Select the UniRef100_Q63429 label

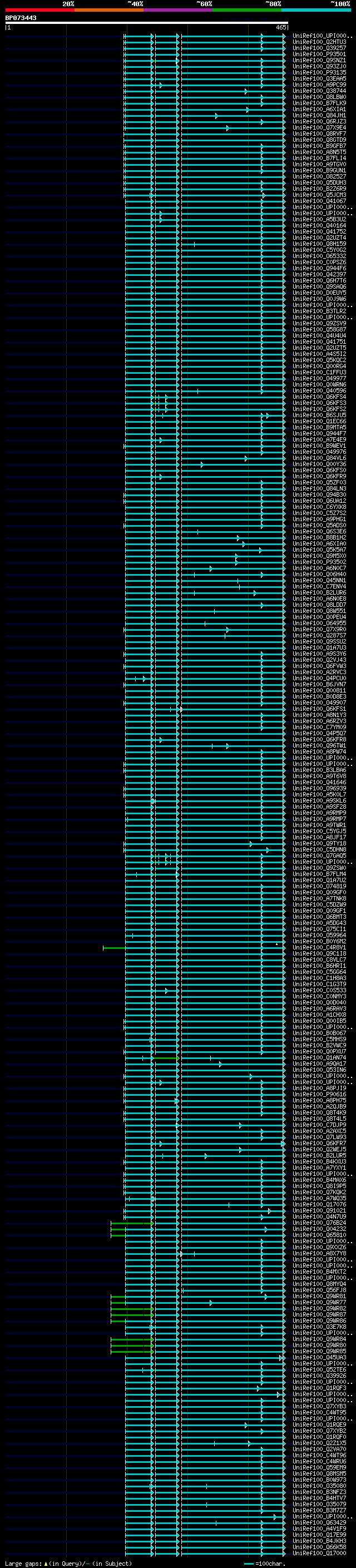319,1522
